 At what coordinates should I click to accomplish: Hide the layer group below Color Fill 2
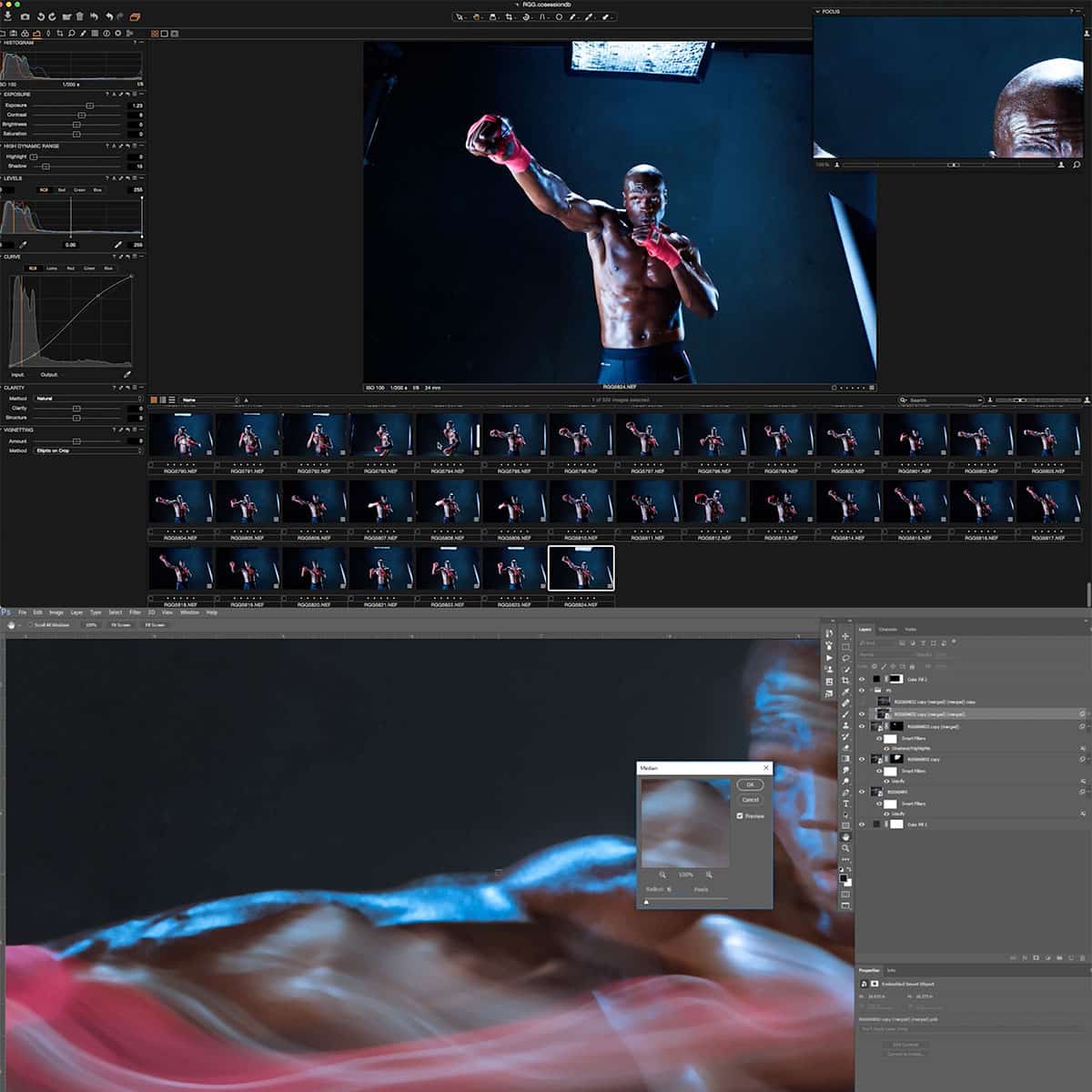pos(862,691)
